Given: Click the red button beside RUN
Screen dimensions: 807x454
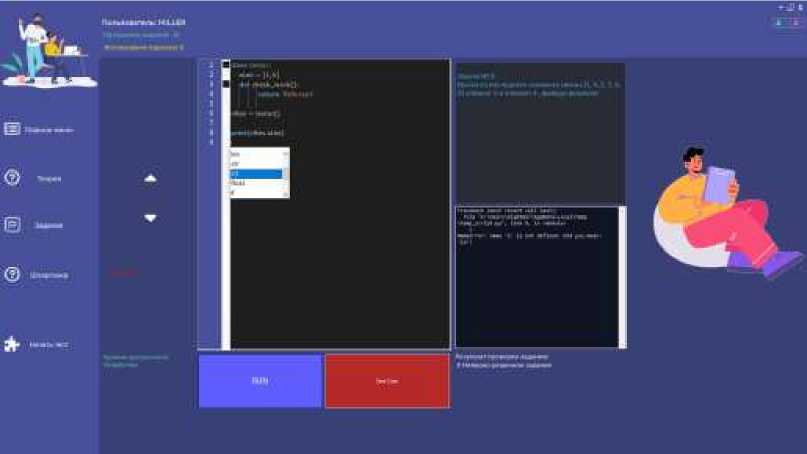Looking at the screenshot, I should coord(387,381).
